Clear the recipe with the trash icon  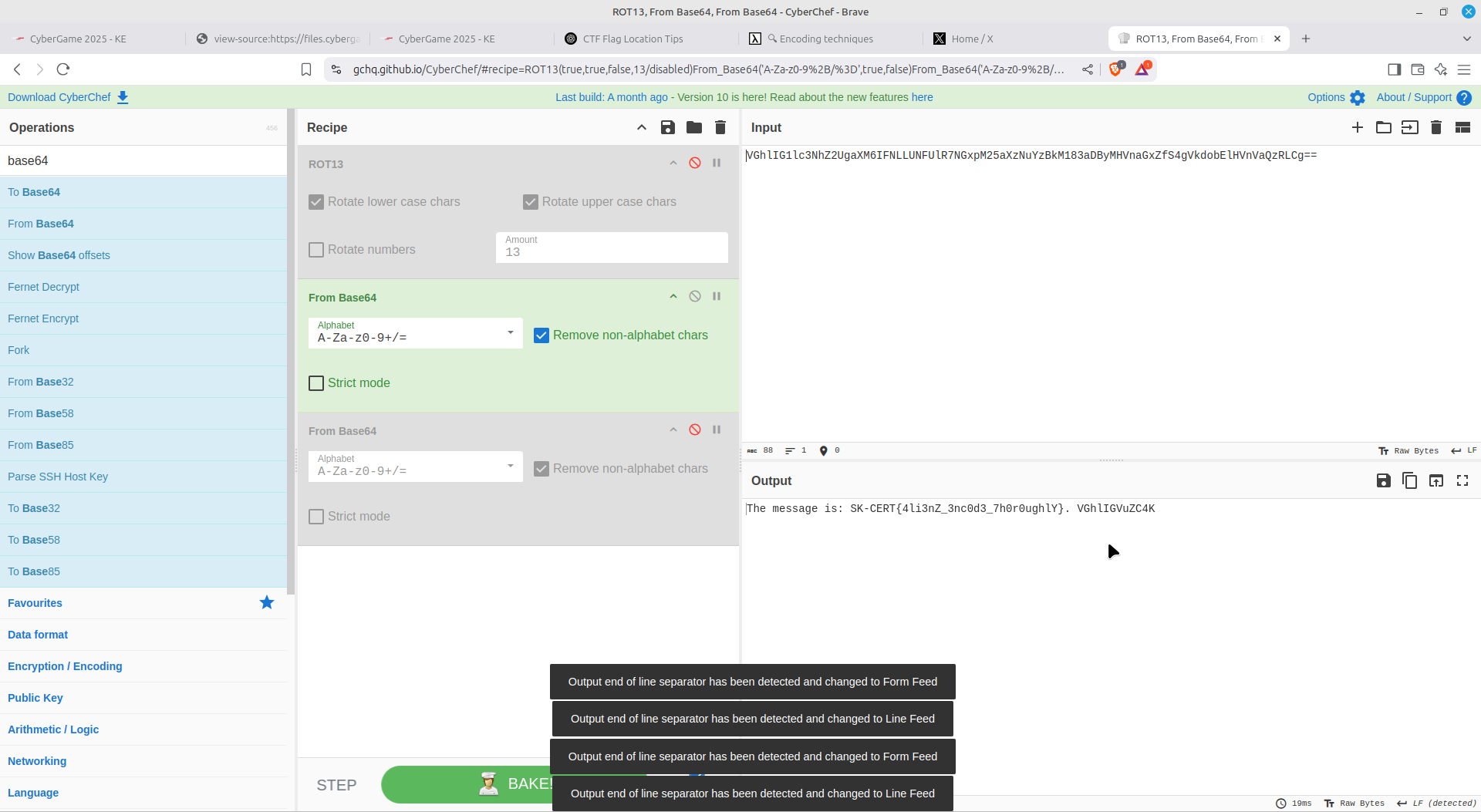pos(720,127)
